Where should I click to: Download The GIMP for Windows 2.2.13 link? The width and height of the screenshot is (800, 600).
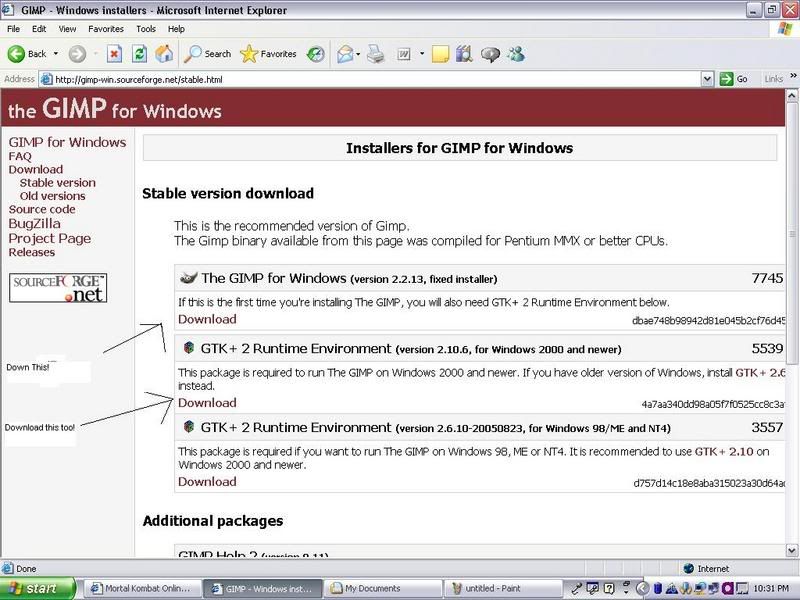coord(207,319)
